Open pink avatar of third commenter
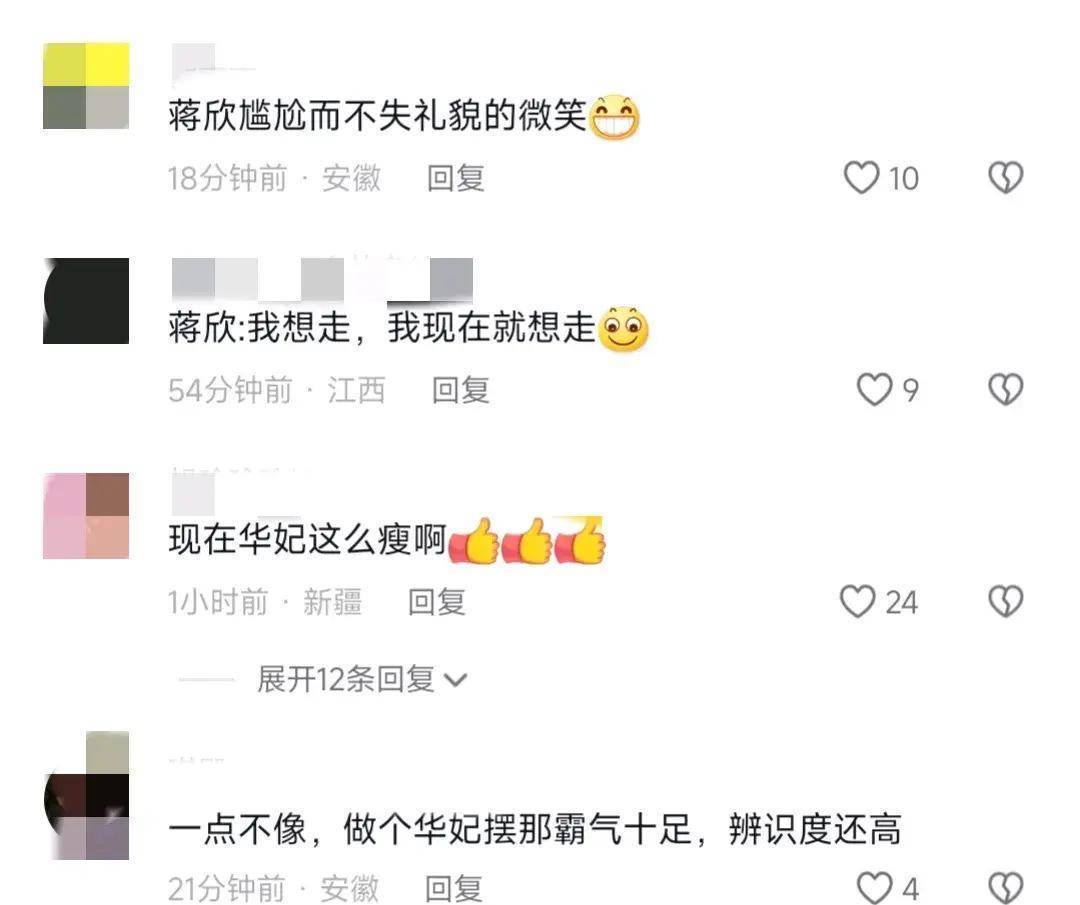Image resolution: width=1080 pixels, height=905 pixels. (x=86, y=516)
